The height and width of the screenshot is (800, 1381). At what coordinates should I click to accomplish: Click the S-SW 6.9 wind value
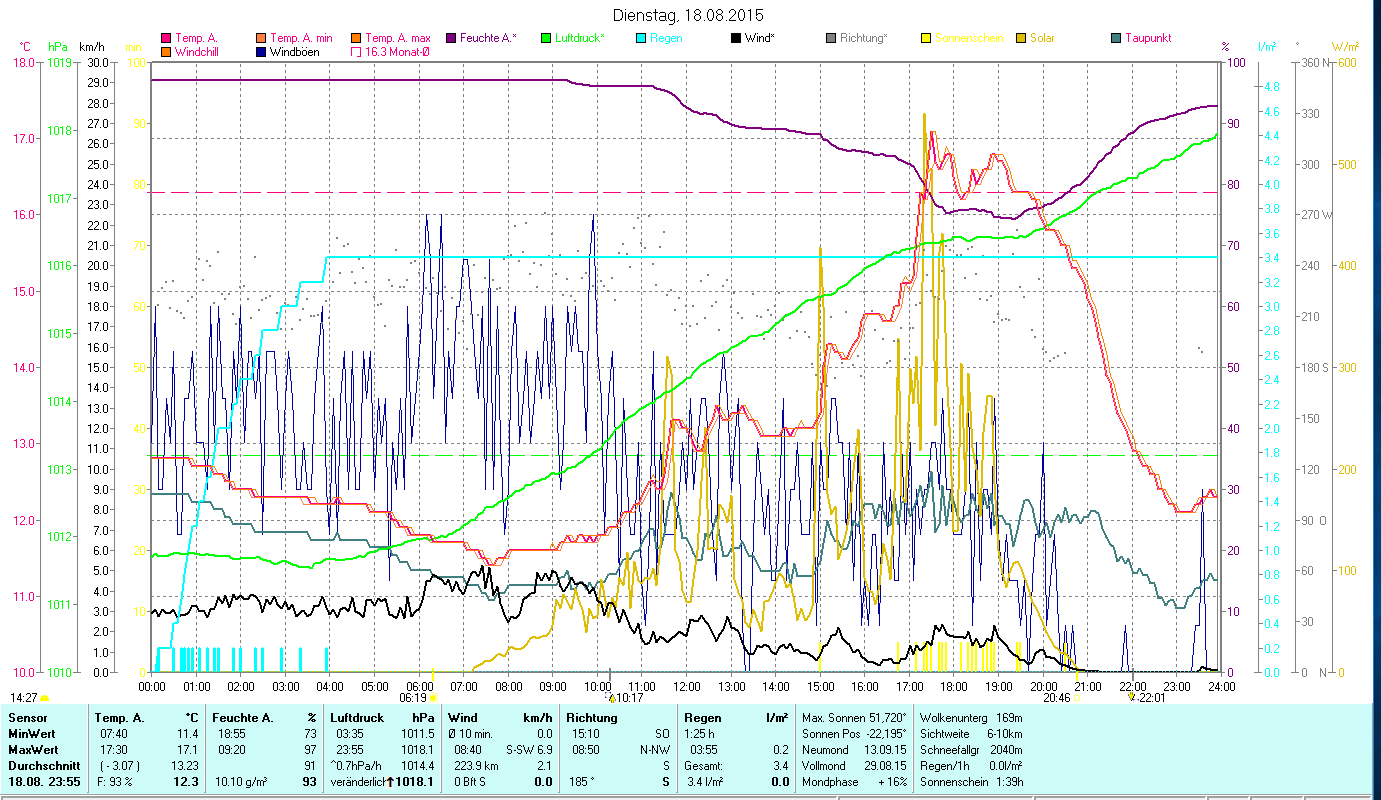coord(529,750)
